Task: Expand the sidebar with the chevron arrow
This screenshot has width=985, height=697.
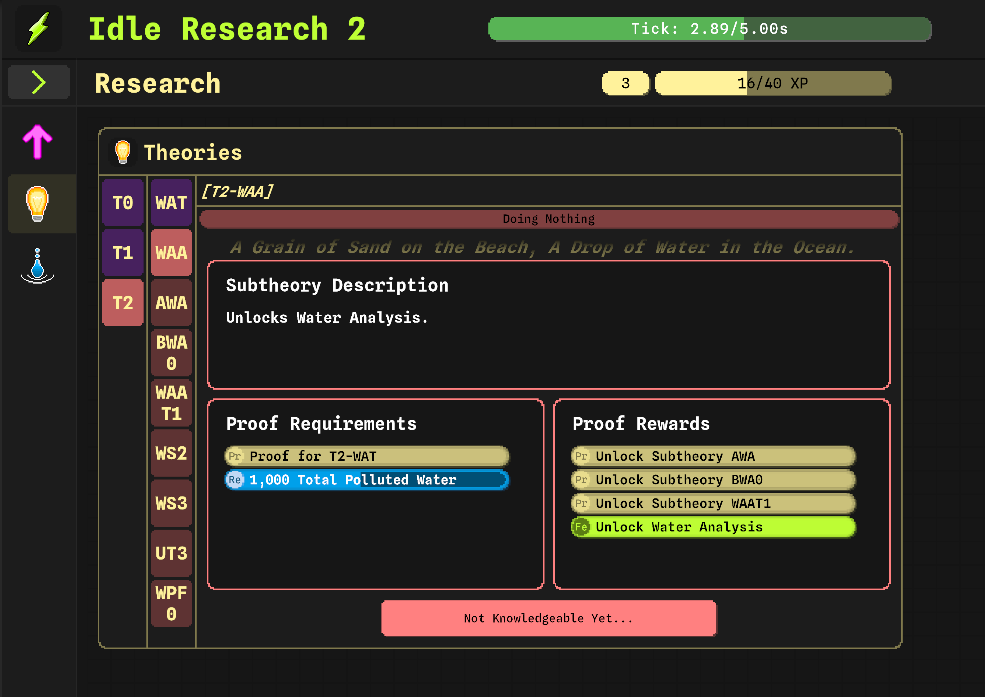Action: click(39, 82)
